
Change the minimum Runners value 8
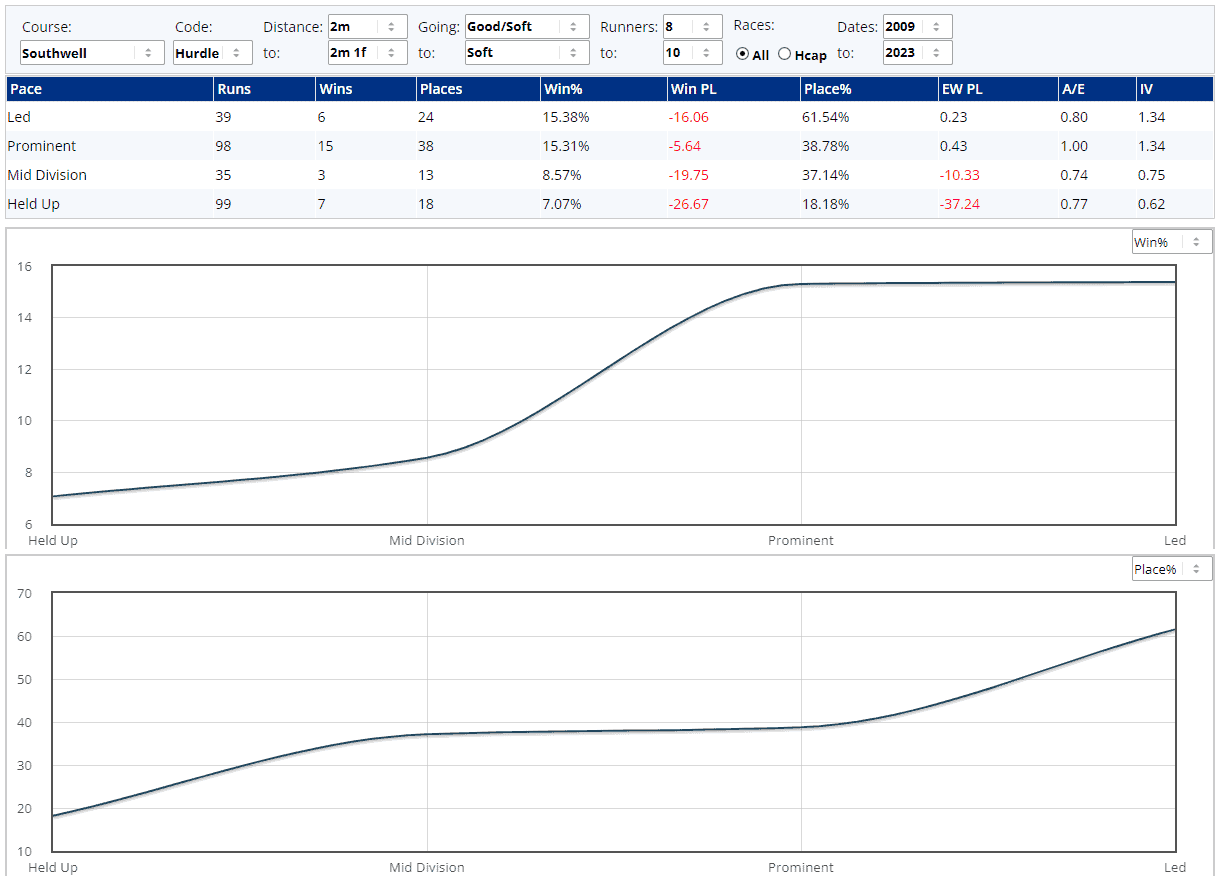[x=692, y=27]
